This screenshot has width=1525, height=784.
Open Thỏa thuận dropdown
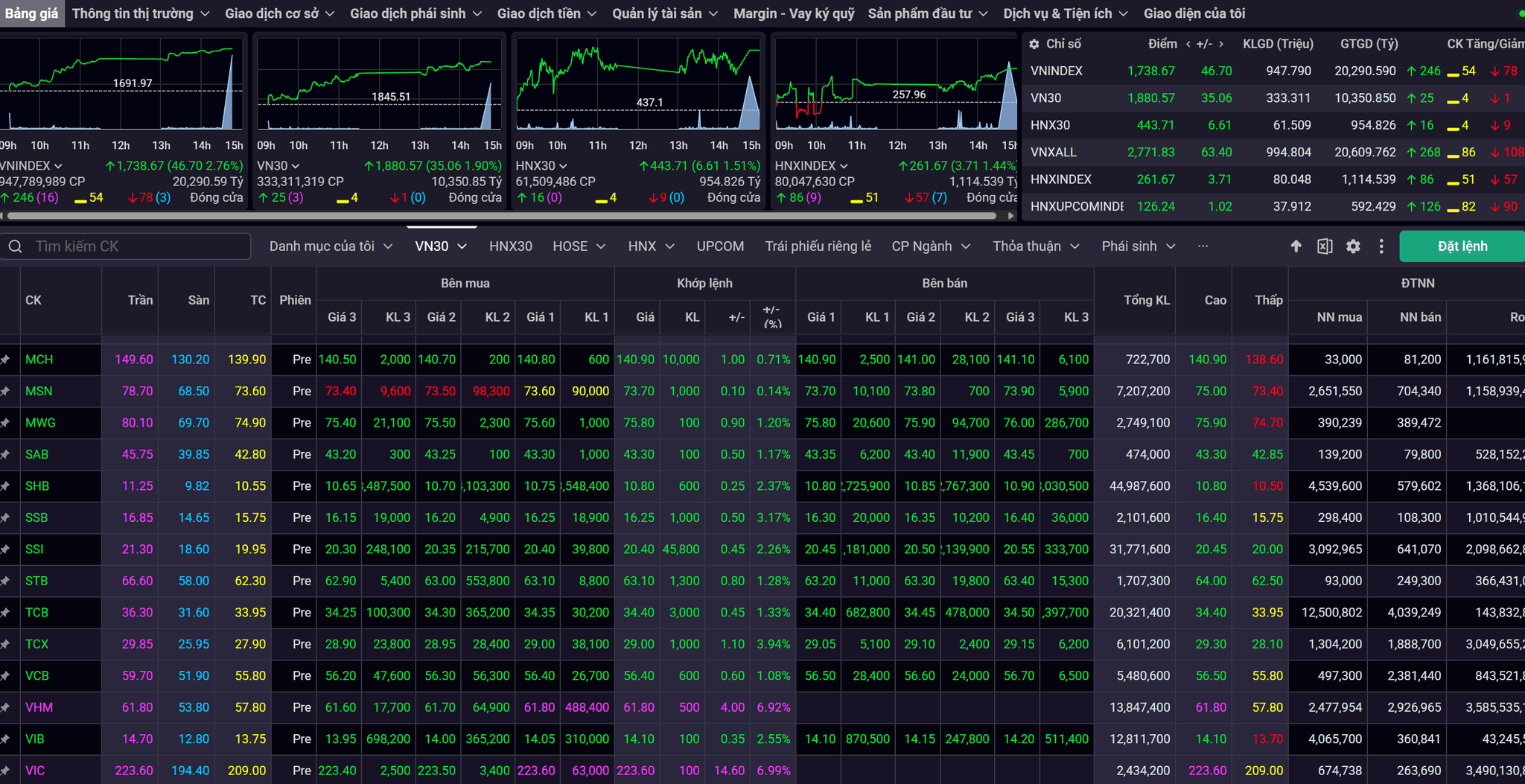[1036, 246]
